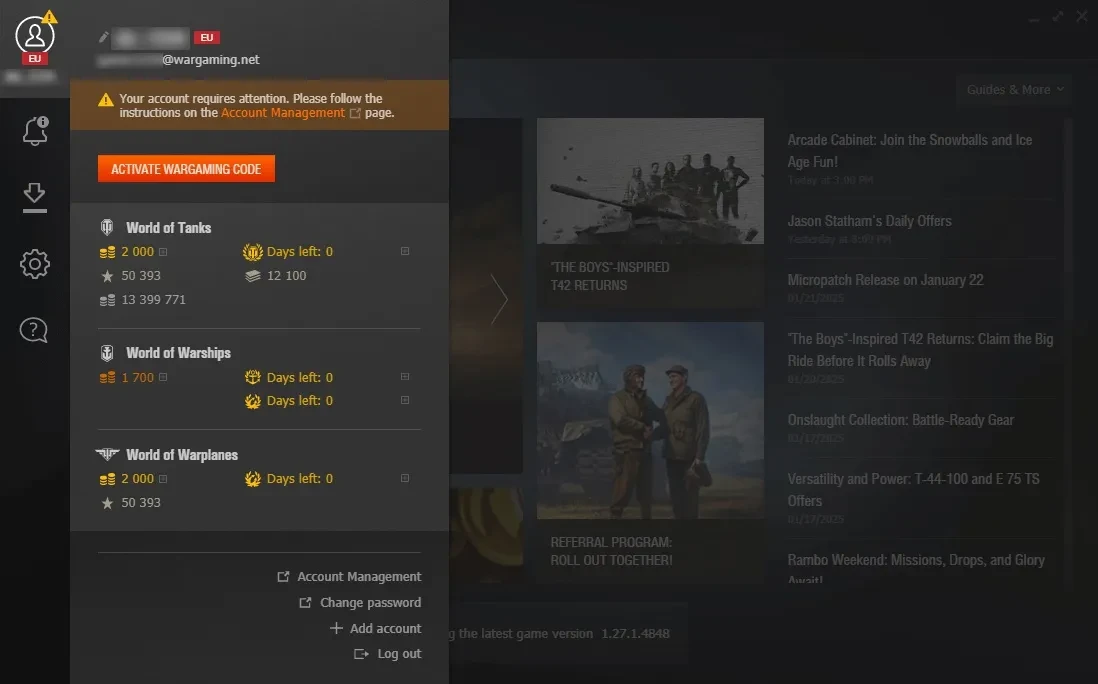The image size is (1098, 684).
Task: Click the World of Warships anchor icon
Action: point(108,353)
